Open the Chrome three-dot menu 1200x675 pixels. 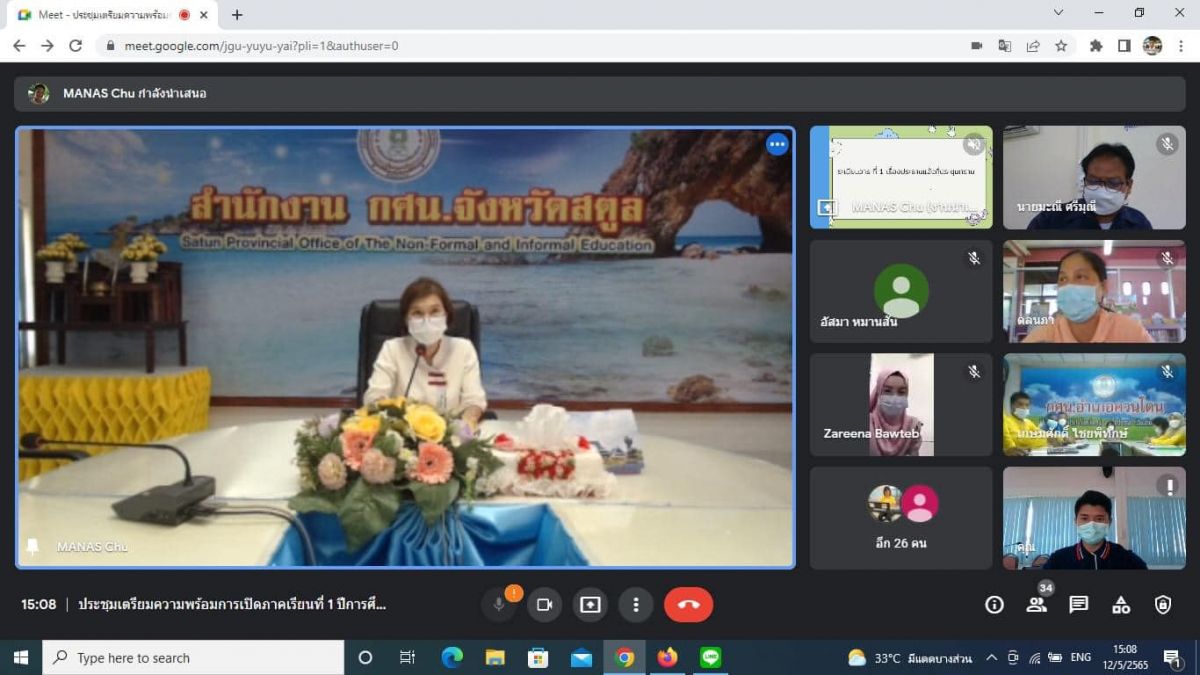1181,46
